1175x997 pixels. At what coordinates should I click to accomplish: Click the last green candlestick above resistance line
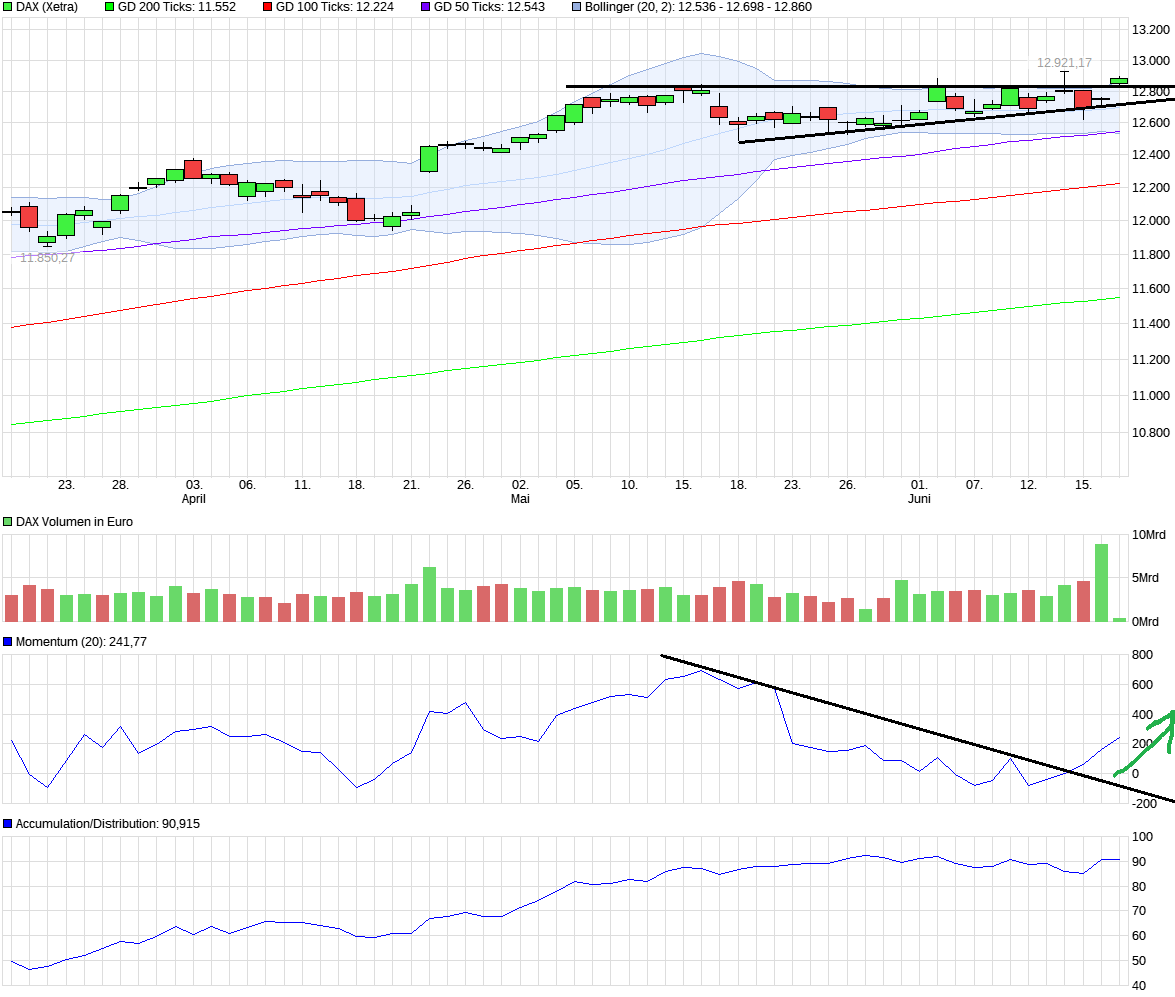click(1119, 81)
